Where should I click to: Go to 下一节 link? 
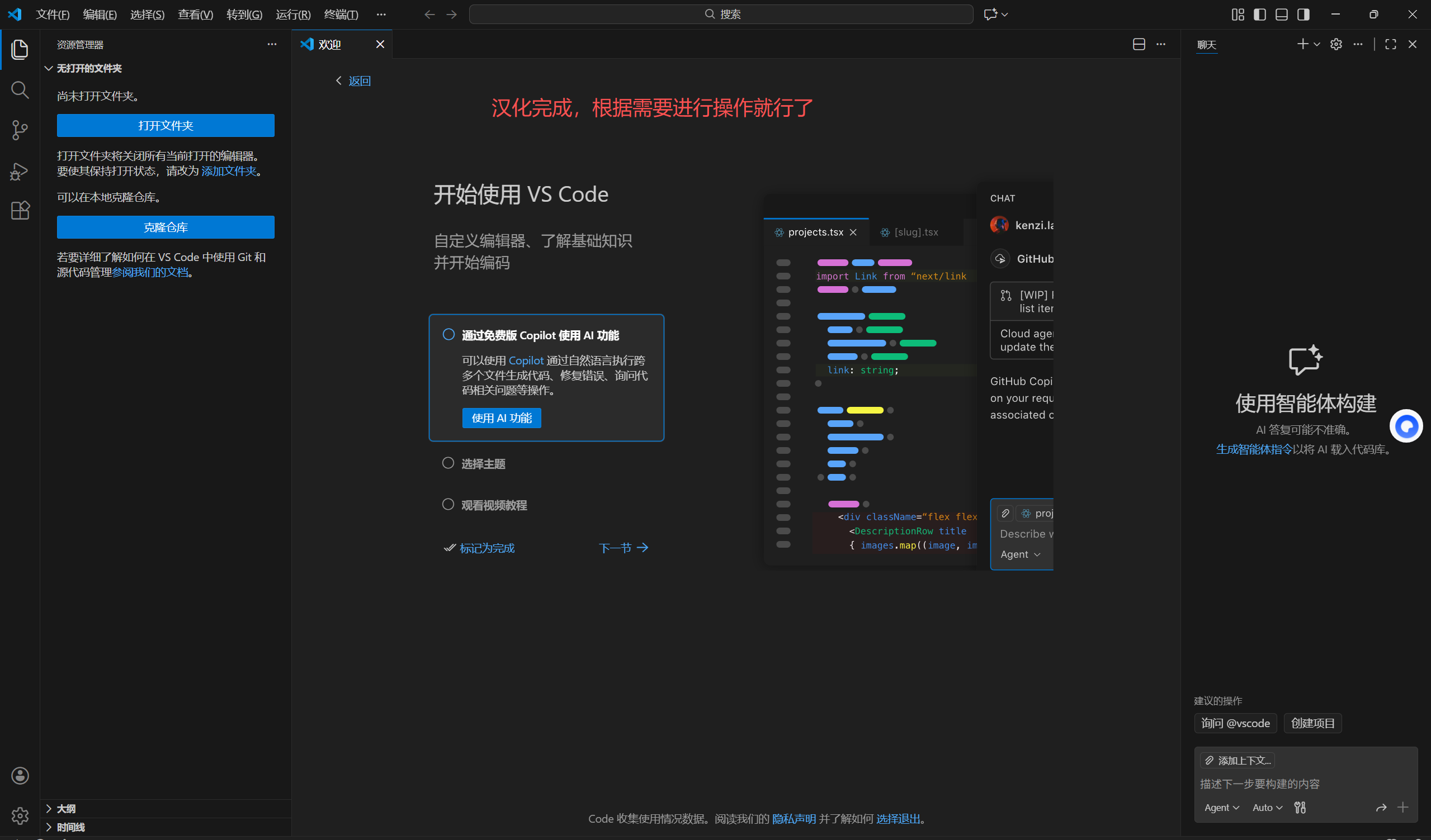[624, 548]
